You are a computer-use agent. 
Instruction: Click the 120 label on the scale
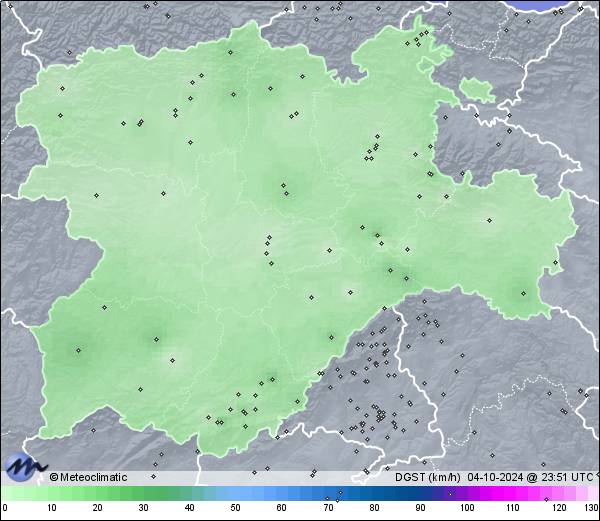(x=559, y=508)
